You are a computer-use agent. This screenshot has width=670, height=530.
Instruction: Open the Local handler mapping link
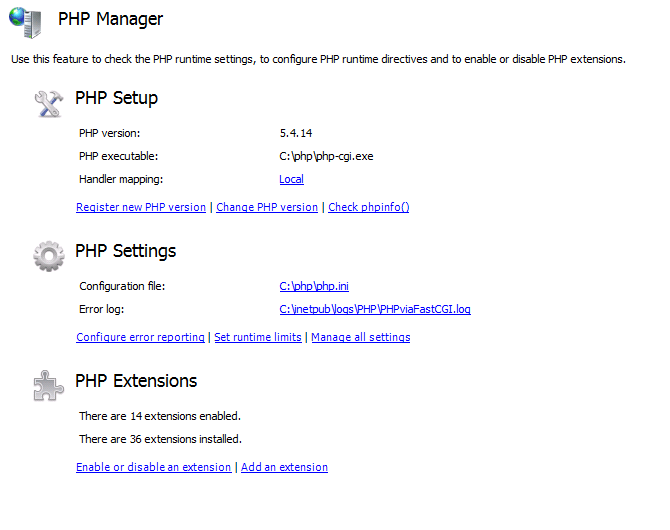[291, 179]
